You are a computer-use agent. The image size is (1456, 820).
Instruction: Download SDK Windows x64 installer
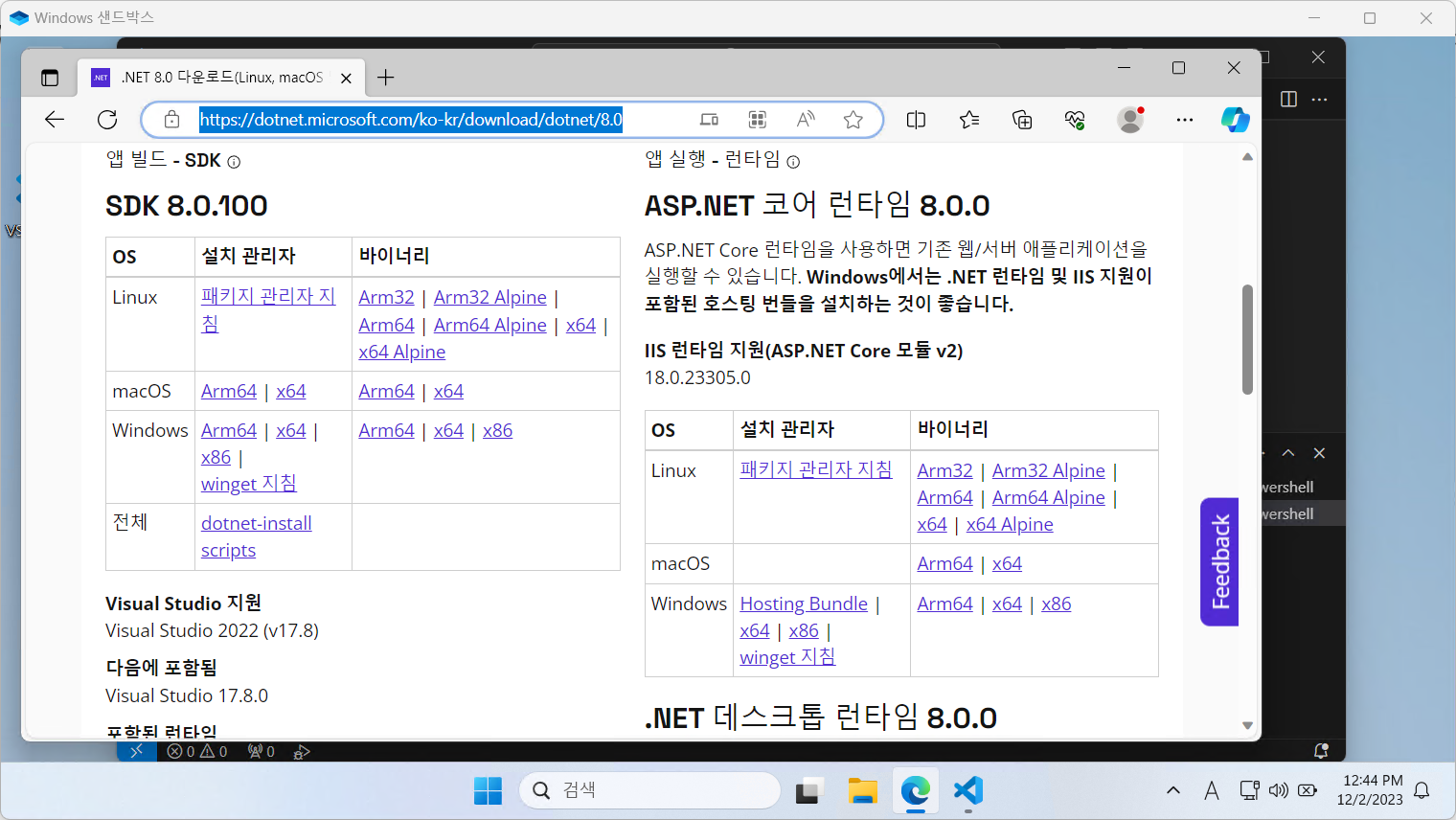tap(291, 431)
